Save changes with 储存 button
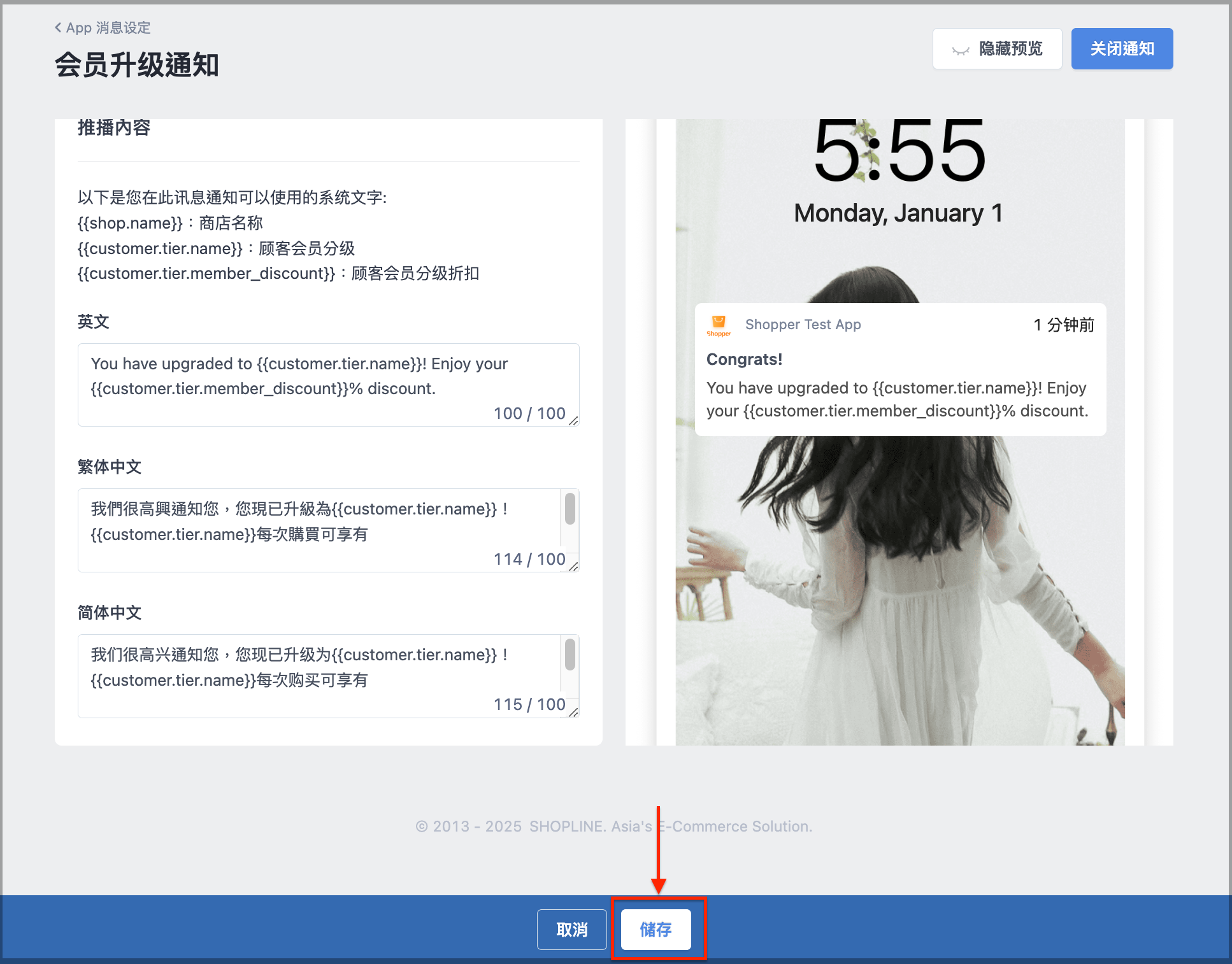The height and width of the screenshot is (964, 1232). tap(655, 930)
